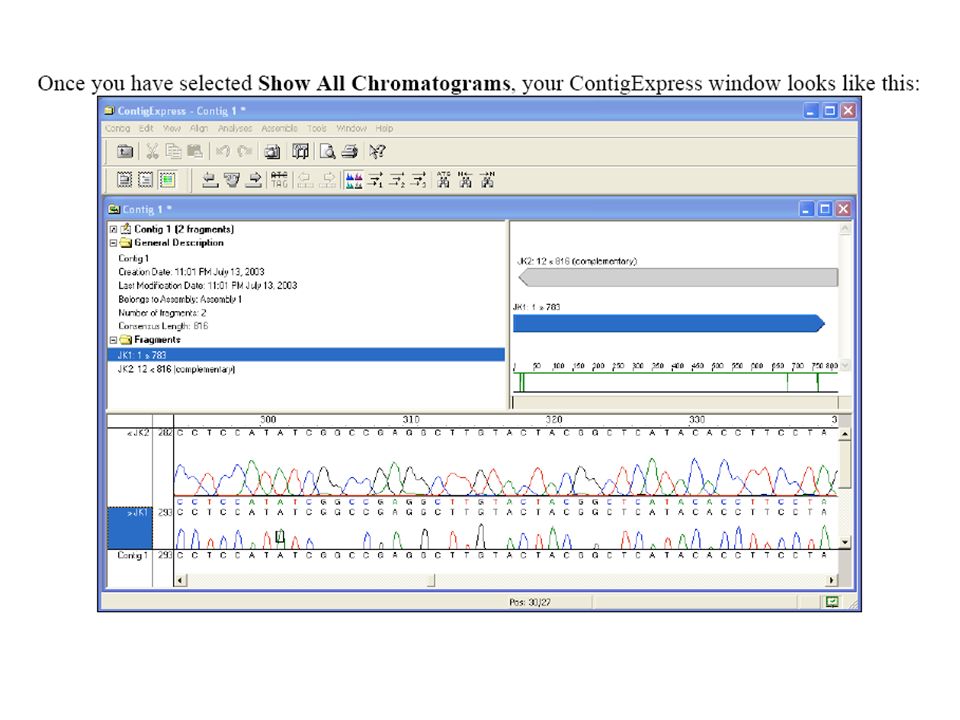This screenshot has width=960, height=720.
Task: Click the Contig 1 consensus row label
Action: 132,555
